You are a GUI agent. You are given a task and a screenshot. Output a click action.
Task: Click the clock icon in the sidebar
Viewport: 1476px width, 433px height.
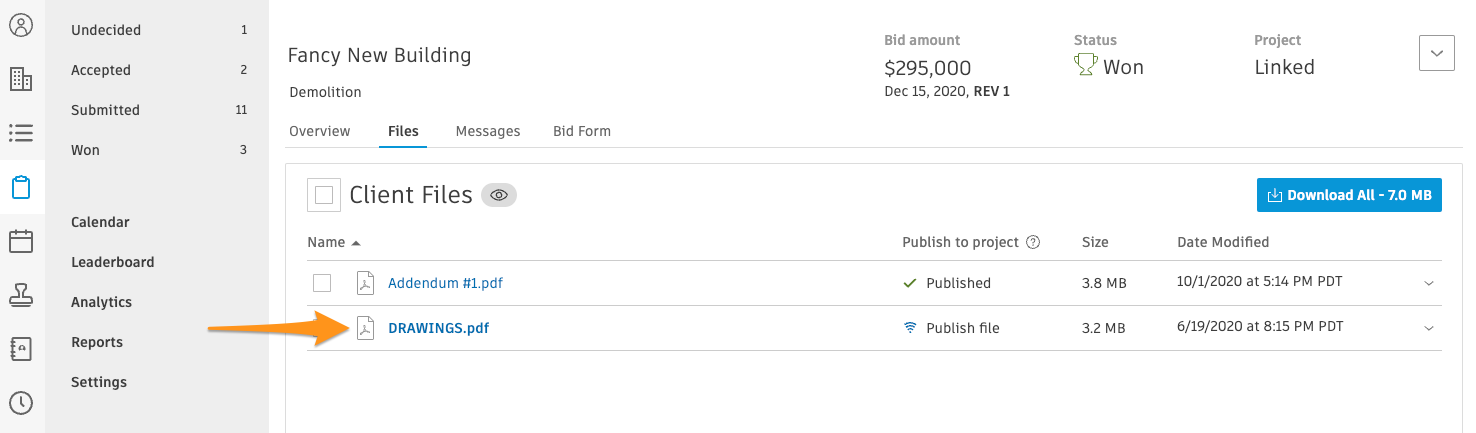click(21, 403)
